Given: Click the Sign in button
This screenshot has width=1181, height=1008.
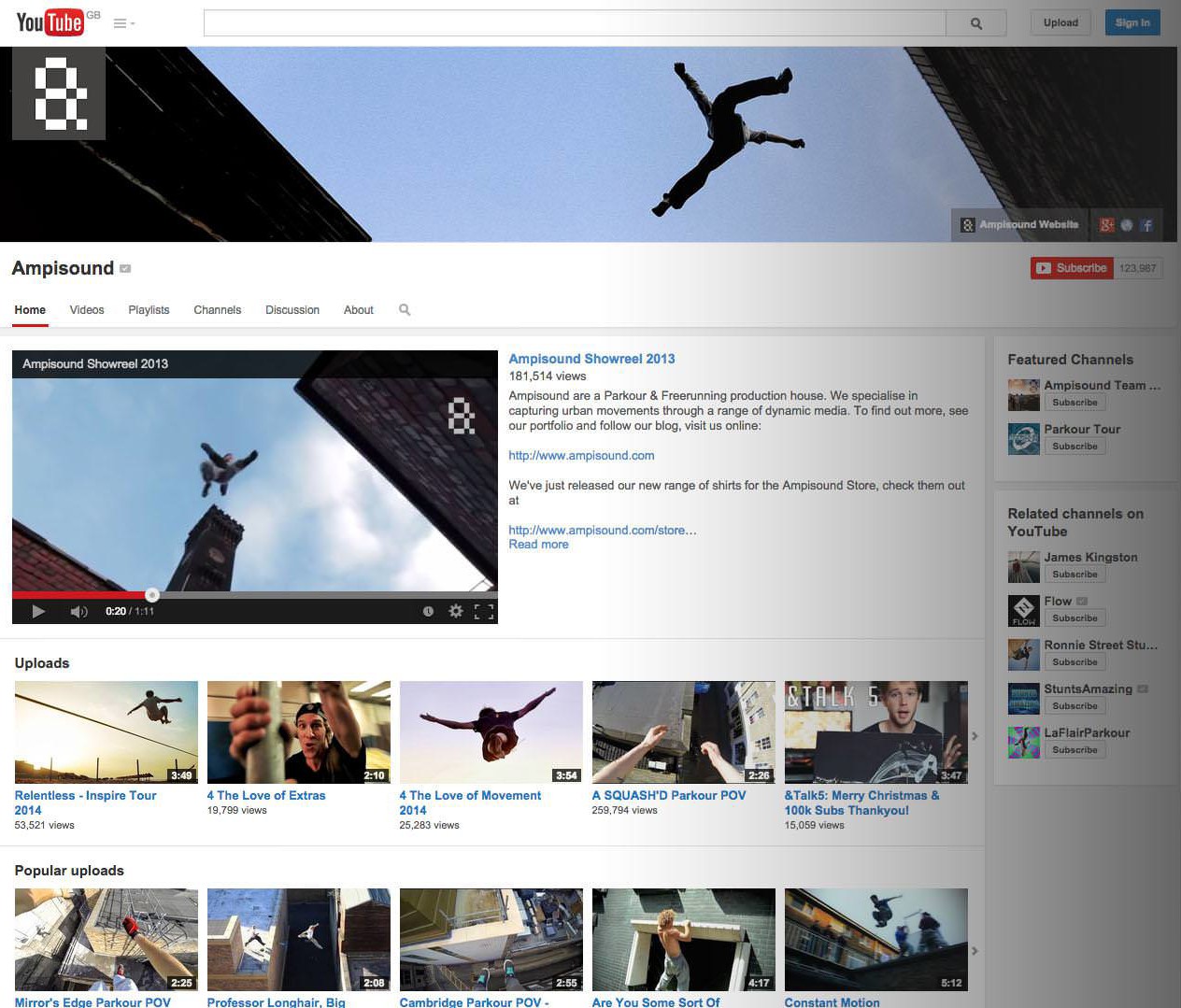Looking at the screenshot, I should click(1132, 22).
